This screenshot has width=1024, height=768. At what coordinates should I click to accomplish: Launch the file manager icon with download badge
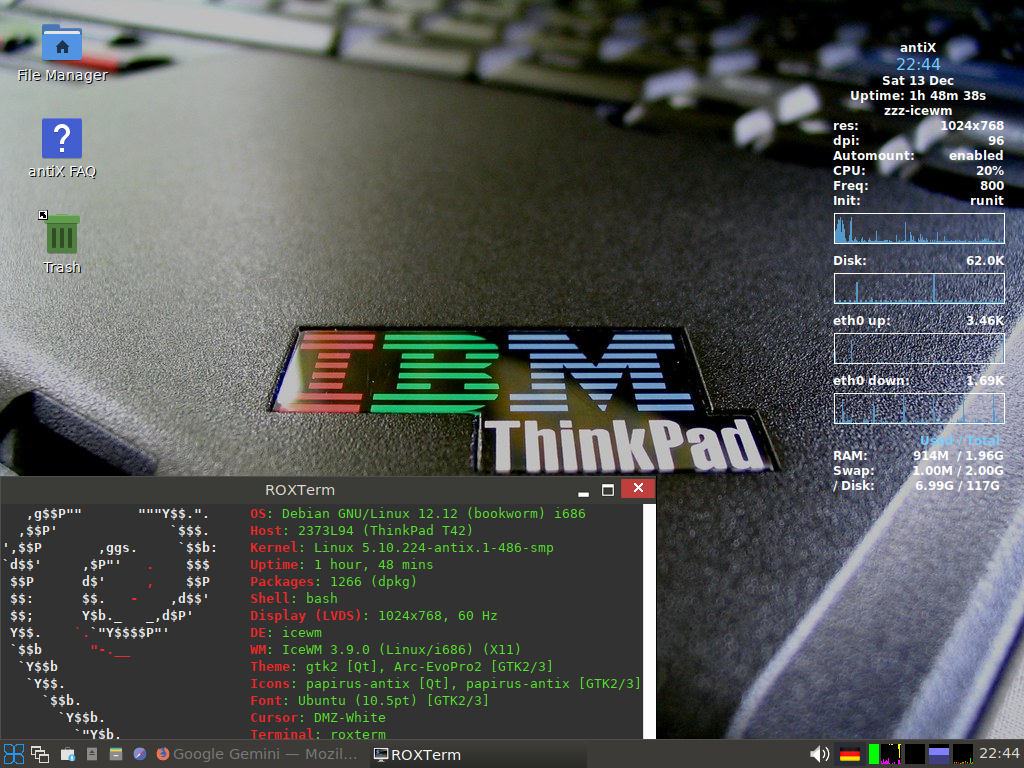68,754
